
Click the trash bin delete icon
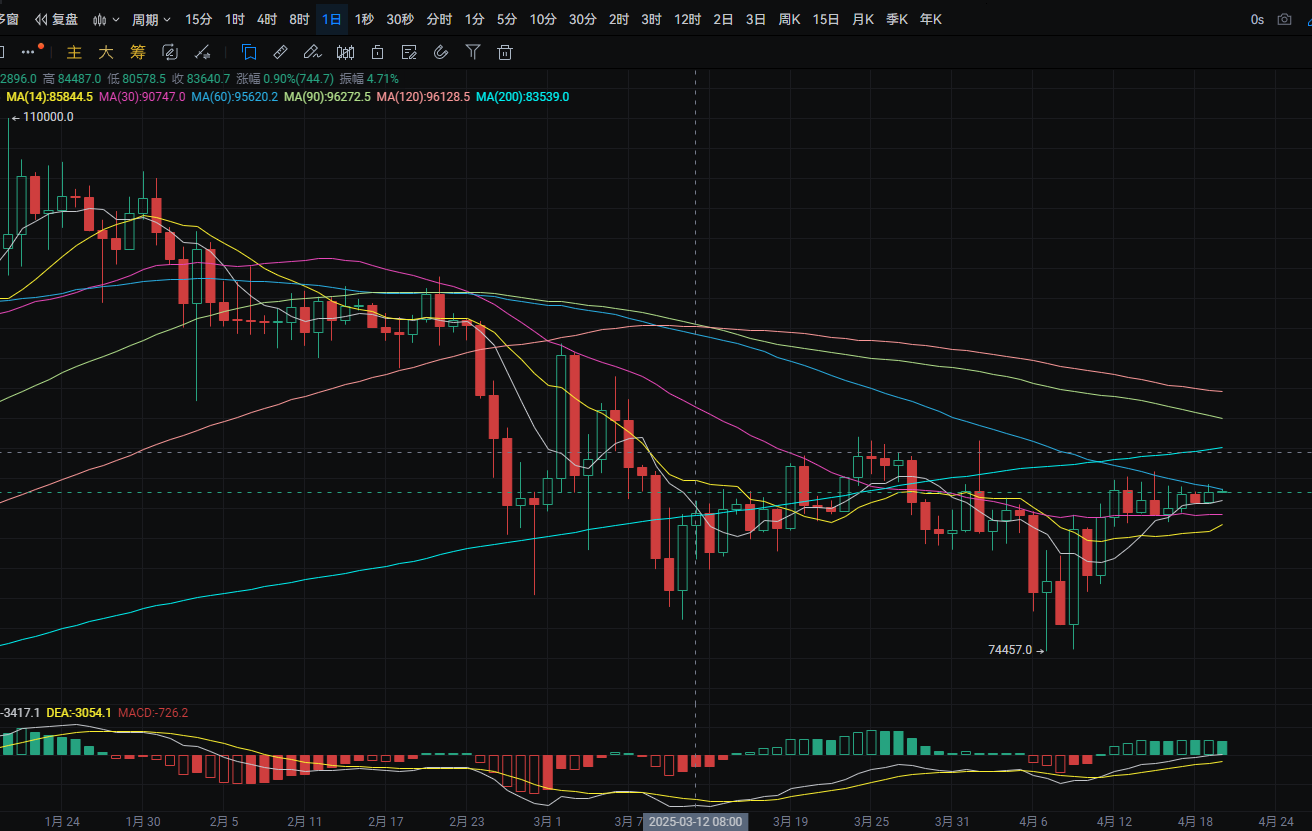point(505,53)
